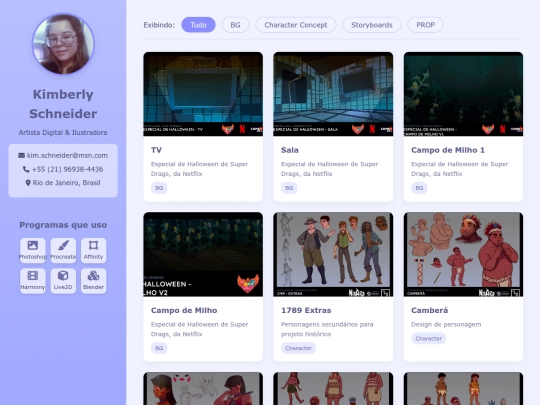Click the Character tag on 1789 Extras
Viewport: 540px width, 405px height.
298,348
